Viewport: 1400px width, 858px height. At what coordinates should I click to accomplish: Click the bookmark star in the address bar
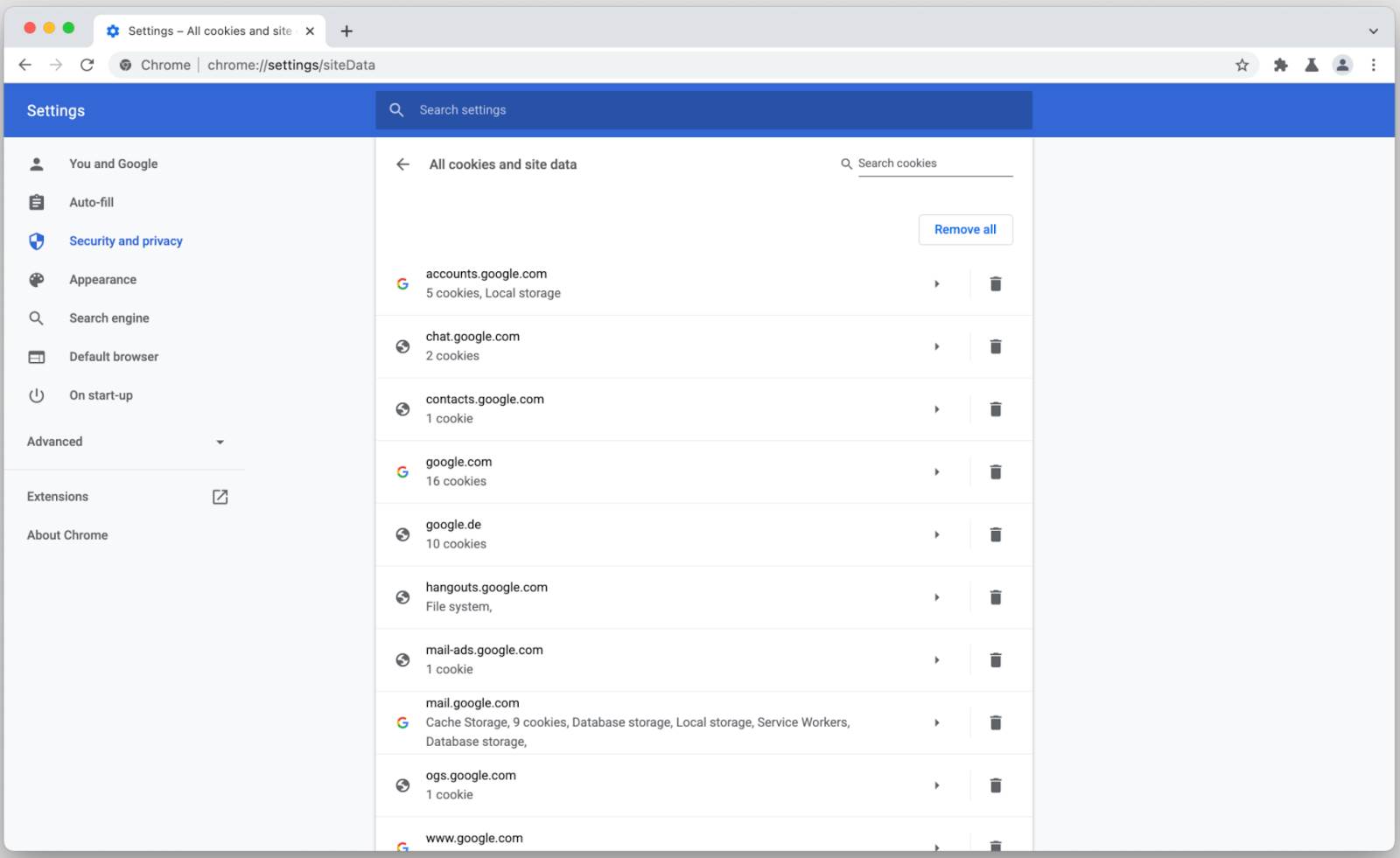coord(1241,65)
